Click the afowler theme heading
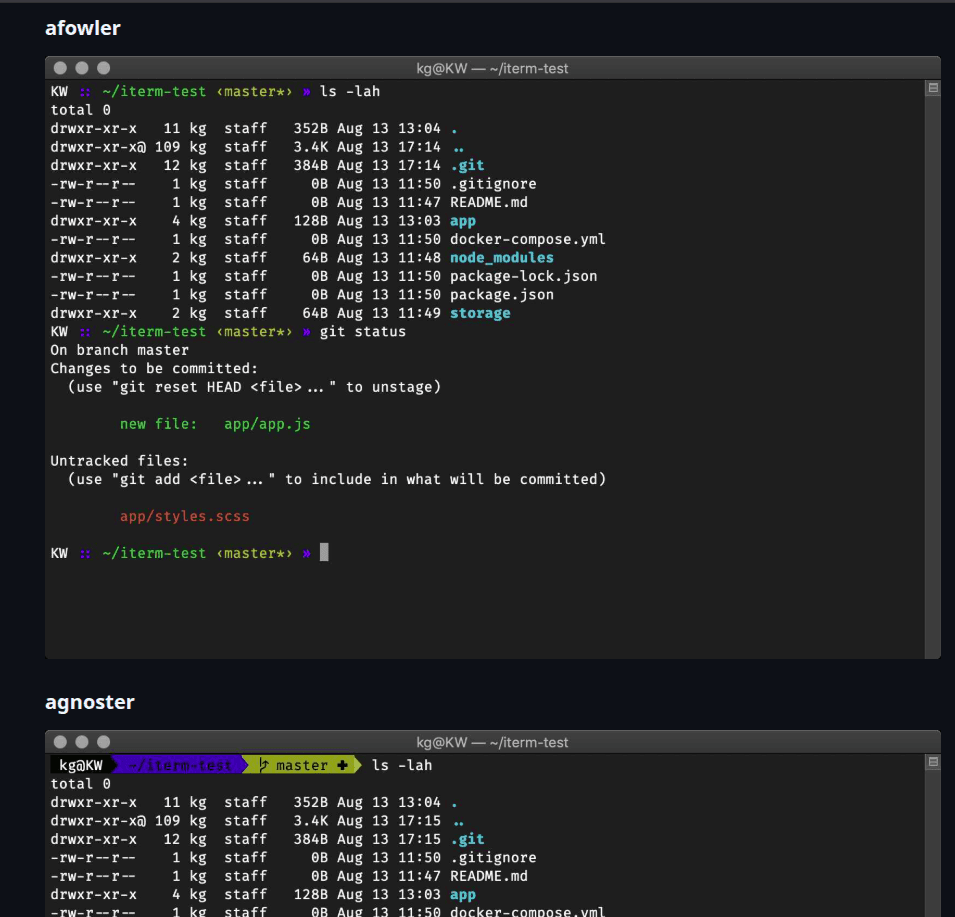This screenshot has height=917, width=955. point(83,28)
